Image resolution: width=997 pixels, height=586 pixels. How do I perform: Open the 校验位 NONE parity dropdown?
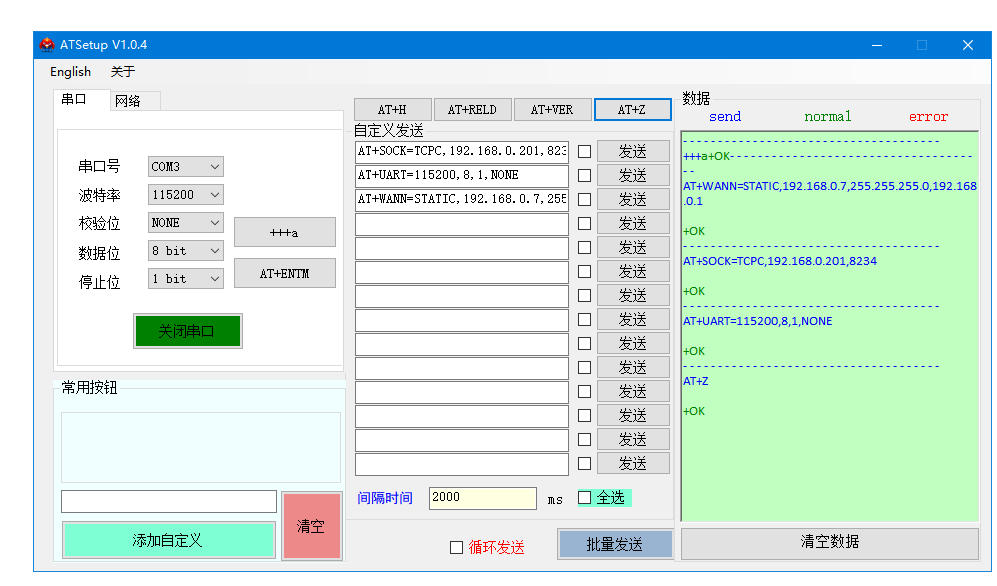[x=186, y=223]
